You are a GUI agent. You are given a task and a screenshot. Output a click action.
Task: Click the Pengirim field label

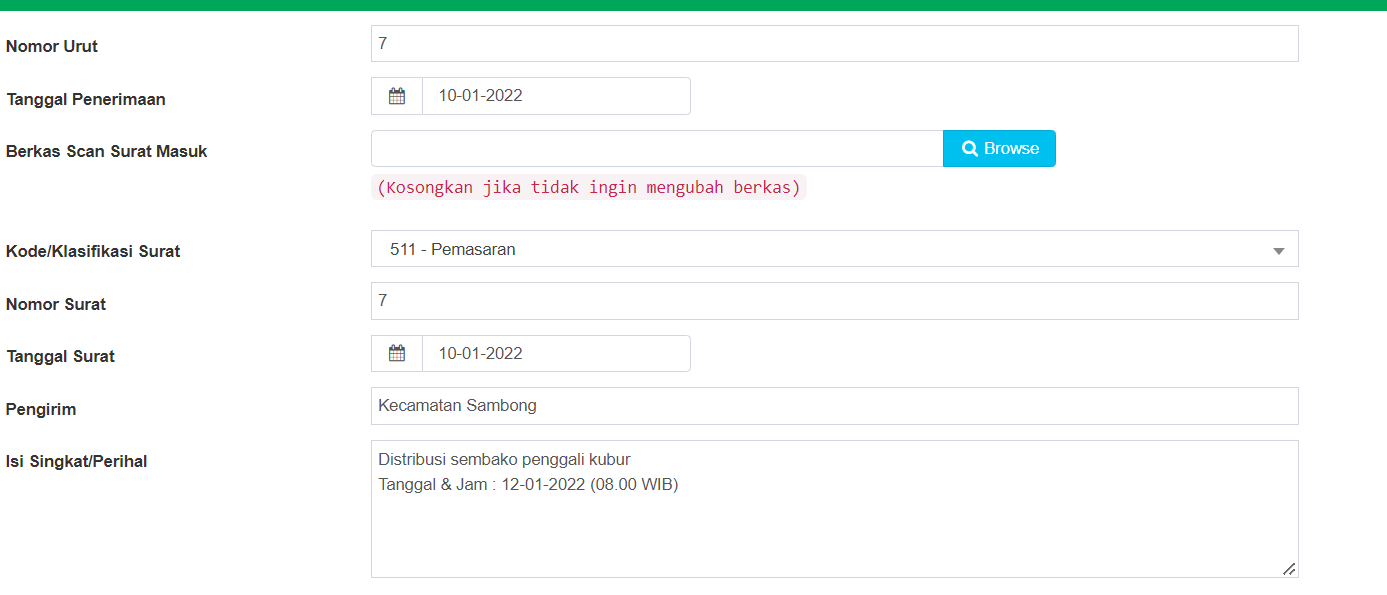coord(40,409)
